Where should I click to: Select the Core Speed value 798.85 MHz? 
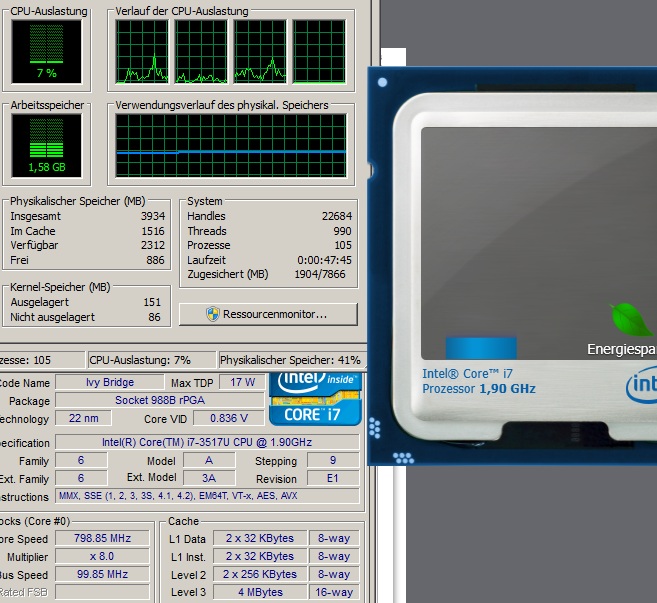click(102, 538)
